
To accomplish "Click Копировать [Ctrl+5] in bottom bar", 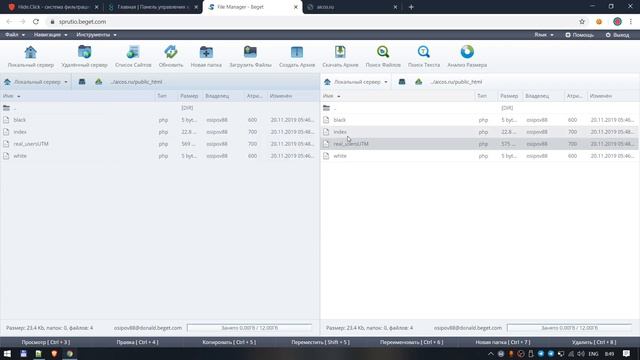I will (x=229, y=342).
